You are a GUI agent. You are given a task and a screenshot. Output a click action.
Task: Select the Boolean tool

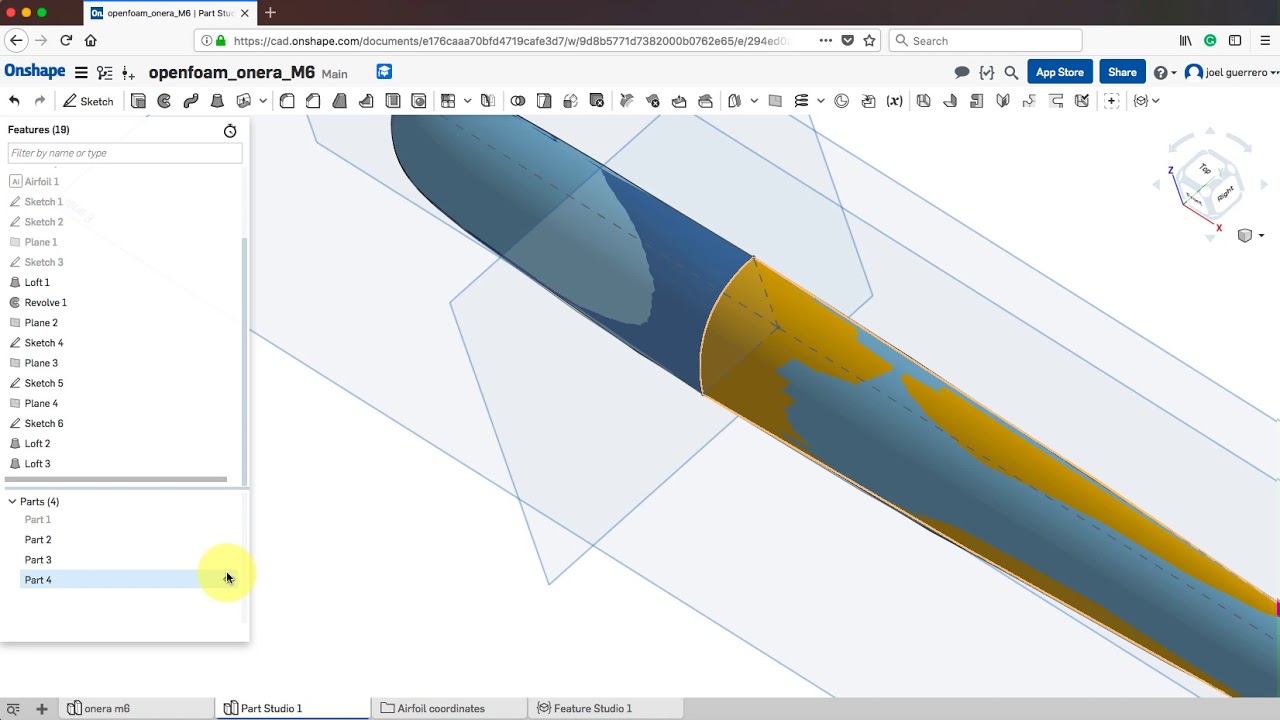pyautogui.click(x=518, y=101)
